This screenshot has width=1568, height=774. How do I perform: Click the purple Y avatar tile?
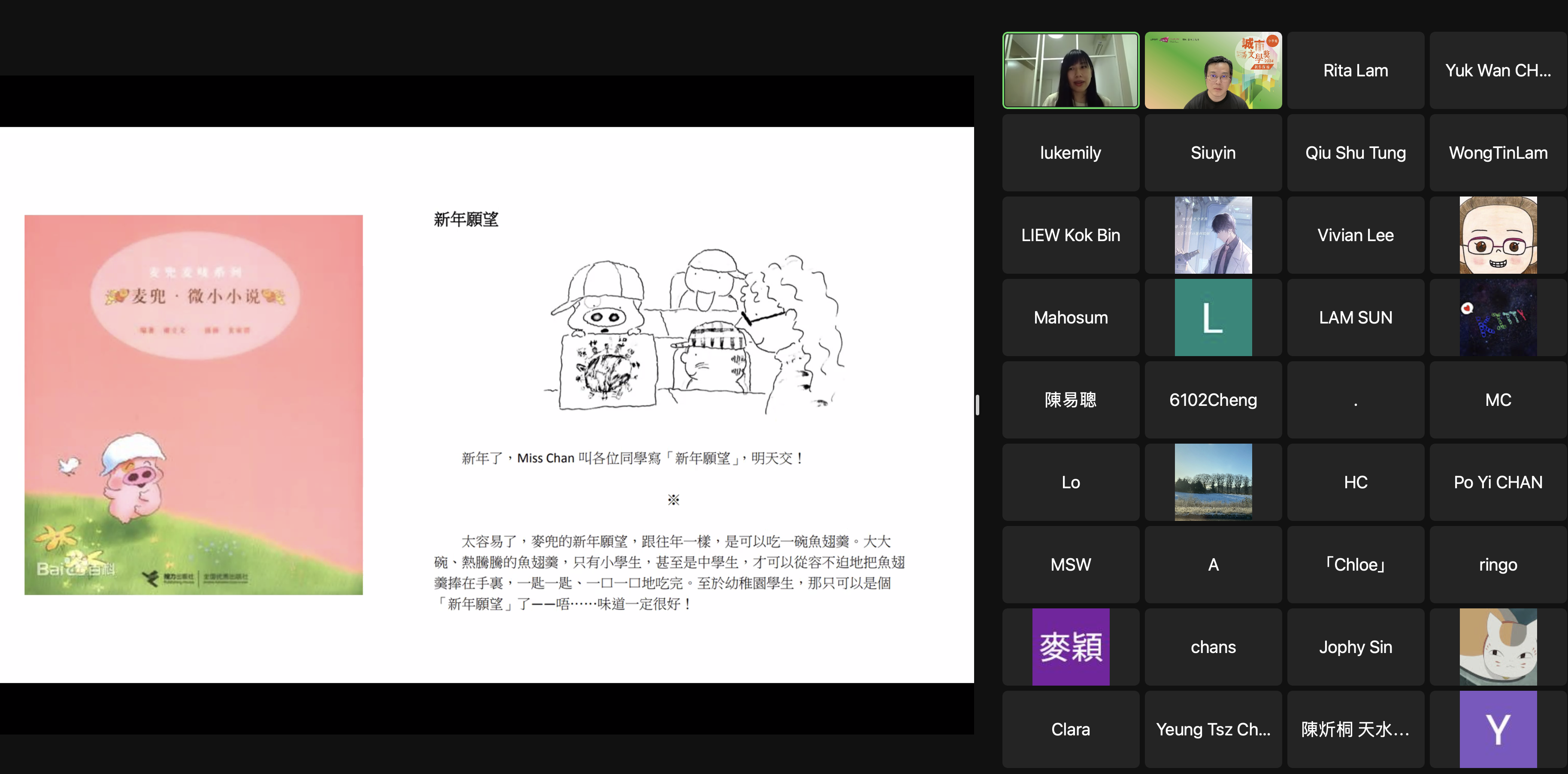pos(1497,729)
